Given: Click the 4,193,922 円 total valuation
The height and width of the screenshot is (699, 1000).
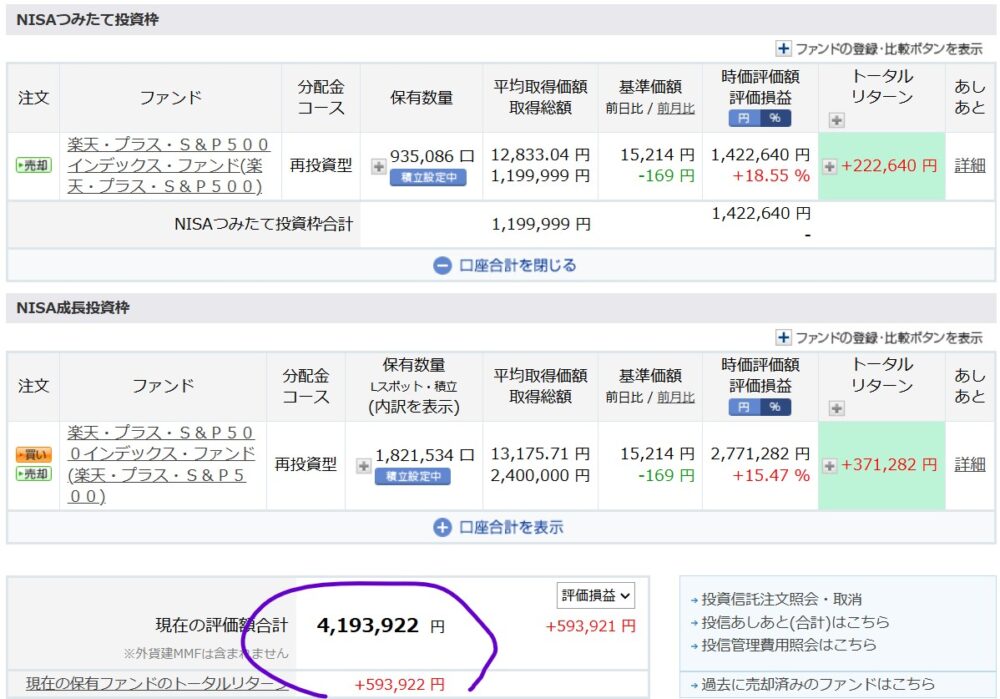Looking at the screenshot, I should 381,626.
